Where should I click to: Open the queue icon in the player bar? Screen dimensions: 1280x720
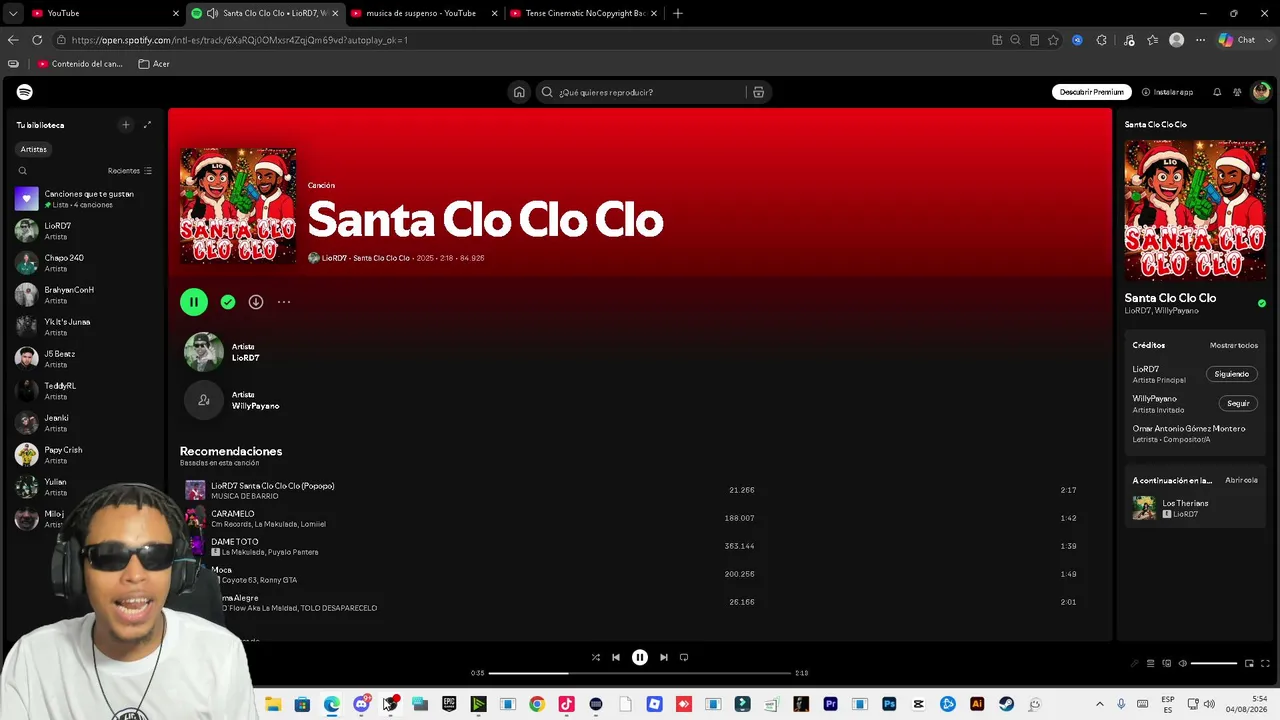pos(1150,663)
